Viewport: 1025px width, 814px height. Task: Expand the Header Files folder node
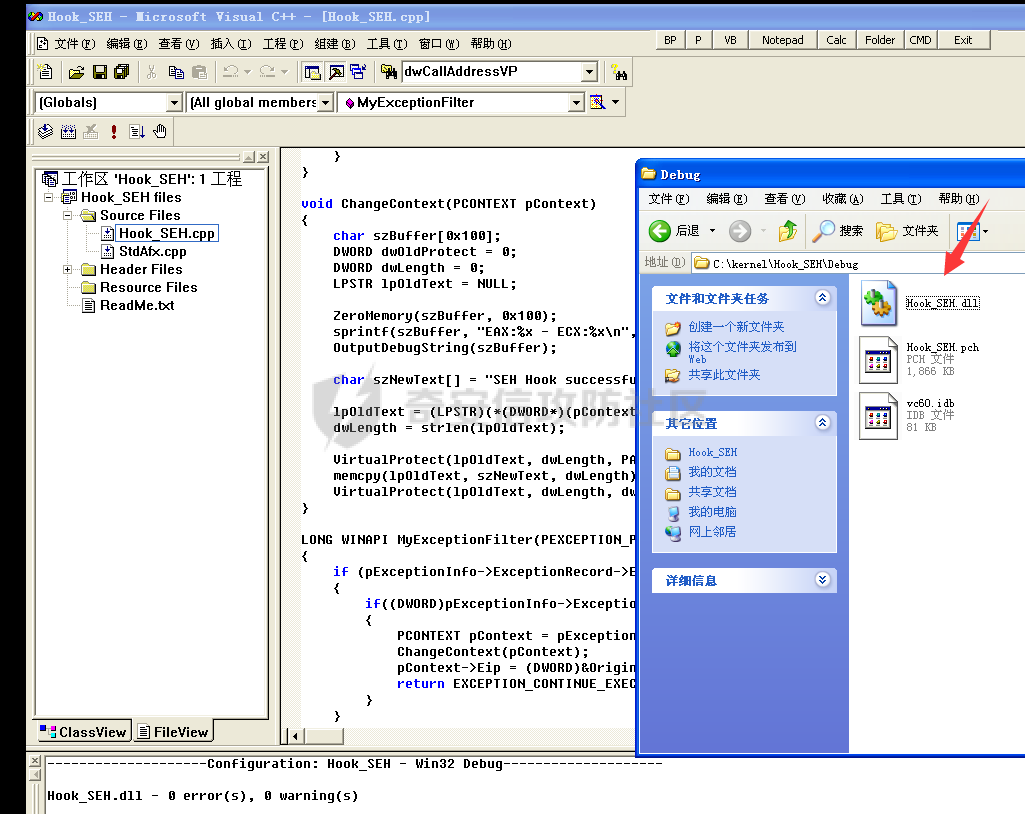pos(67,269)
